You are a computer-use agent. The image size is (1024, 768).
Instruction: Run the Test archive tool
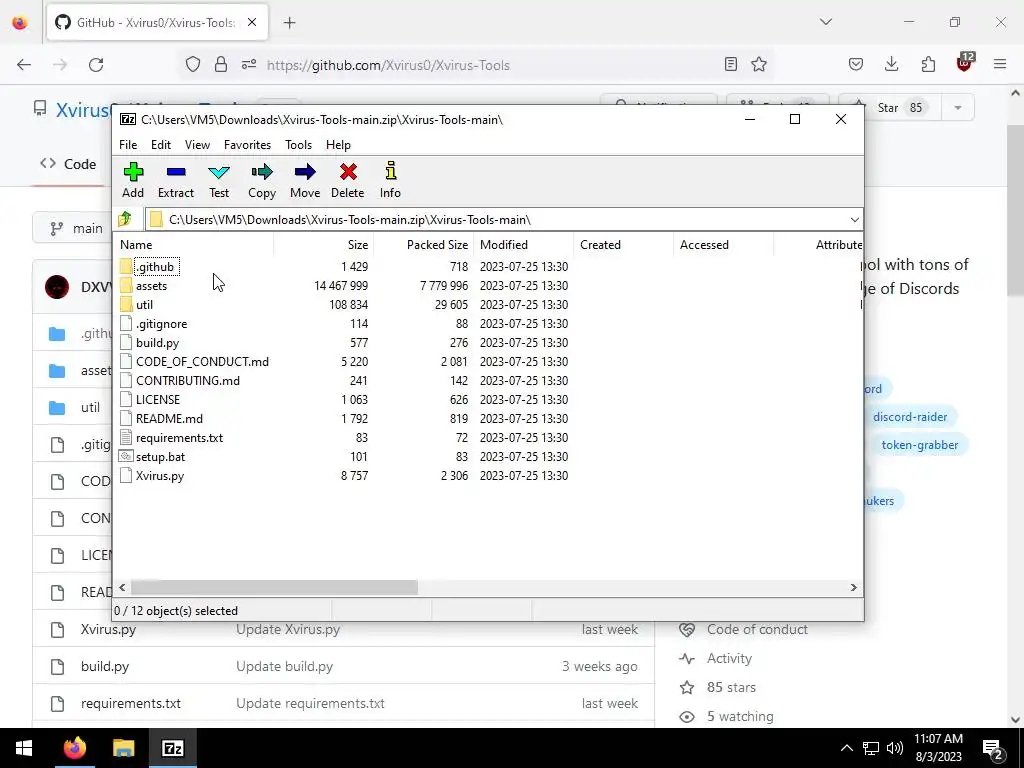pos(219,180)
